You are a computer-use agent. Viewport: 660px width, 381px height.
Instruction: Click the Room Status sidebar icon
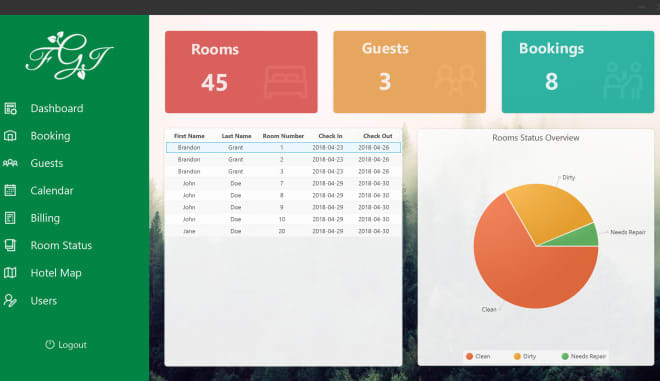pyautogui.click(x=10, y=245)
